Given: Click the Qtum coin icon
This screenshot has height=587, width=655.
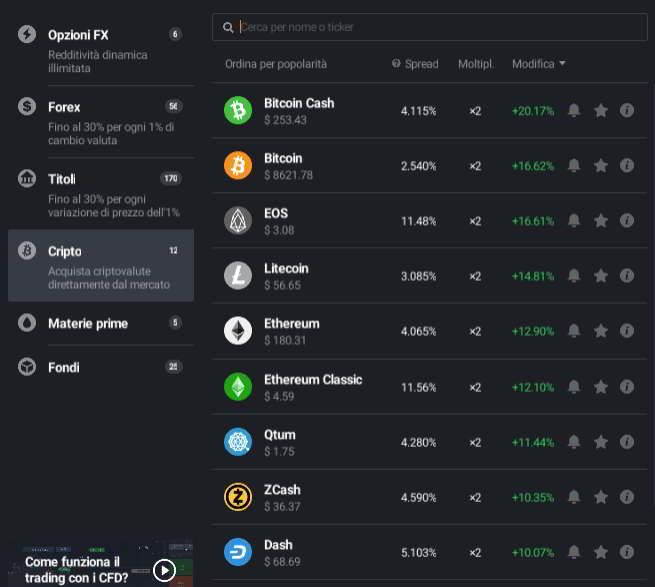Looking at the screenshot, I should point(238,441).
